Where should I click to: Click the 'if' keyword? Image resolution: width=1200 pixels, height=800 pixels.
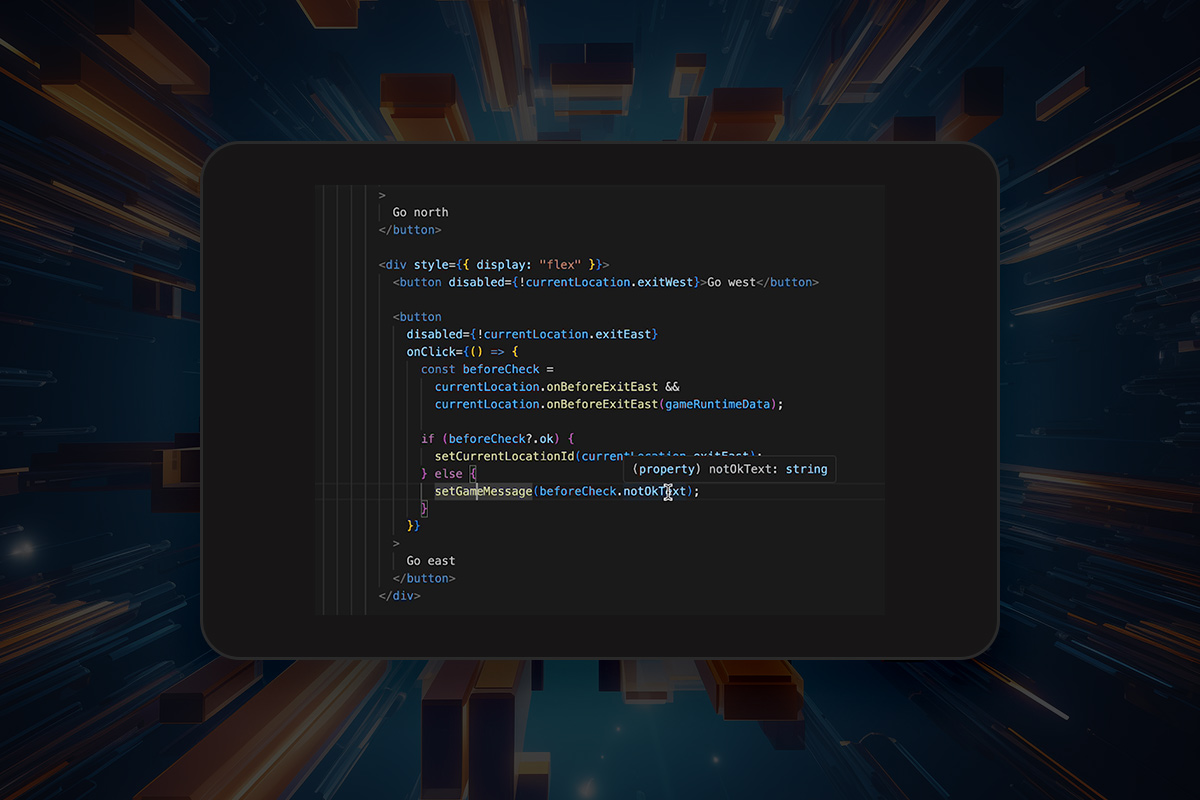(427, 439)
